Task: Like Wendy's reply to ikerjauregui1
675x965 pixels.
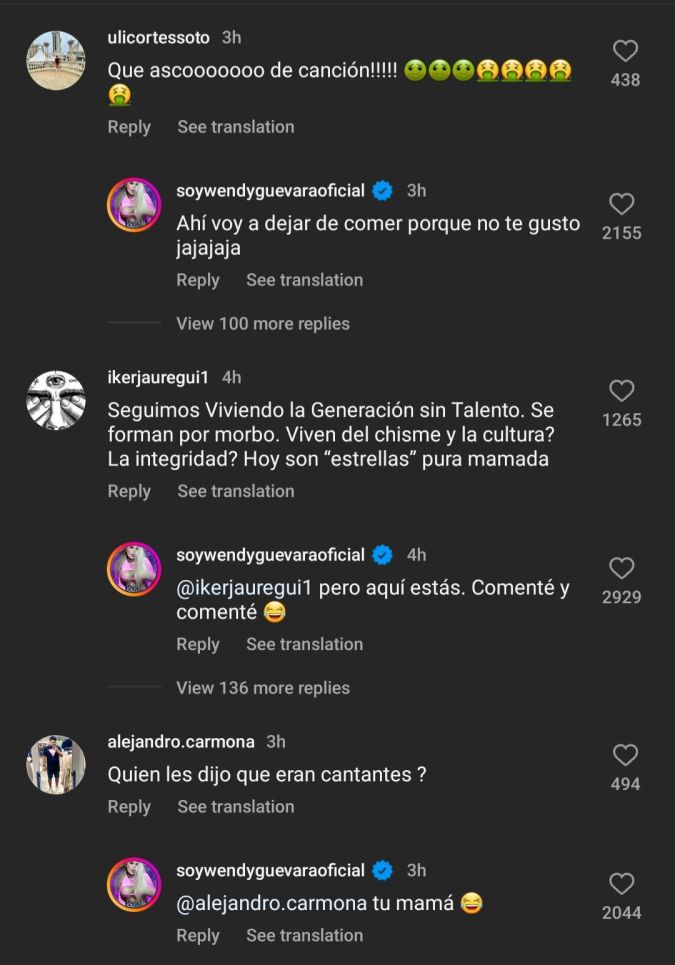Action: pos(621,569)
